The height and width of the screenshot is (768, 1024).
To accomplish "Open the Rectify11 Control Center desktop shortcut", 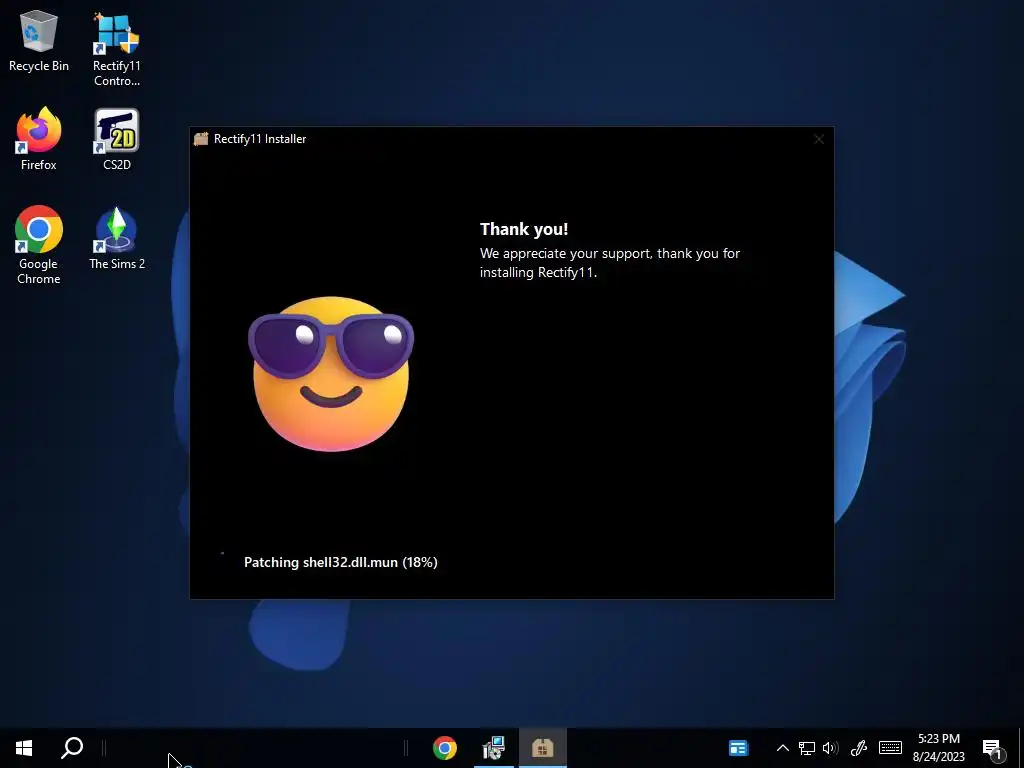I will click(x=117, y=49).
